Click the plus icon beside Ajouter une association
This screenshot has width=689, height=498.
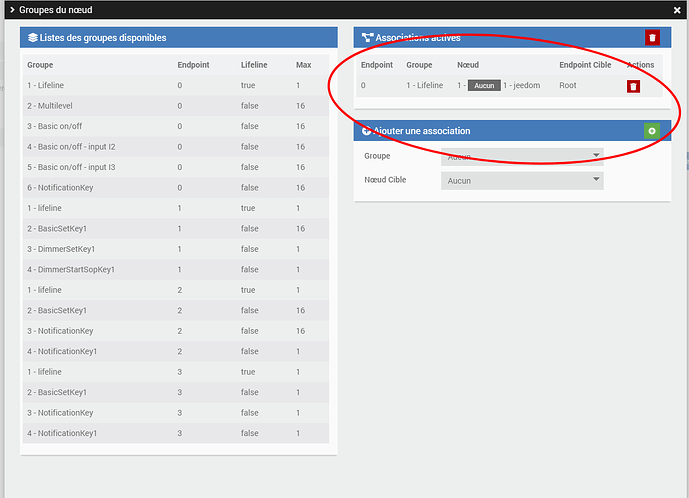(x=366, y=131)
